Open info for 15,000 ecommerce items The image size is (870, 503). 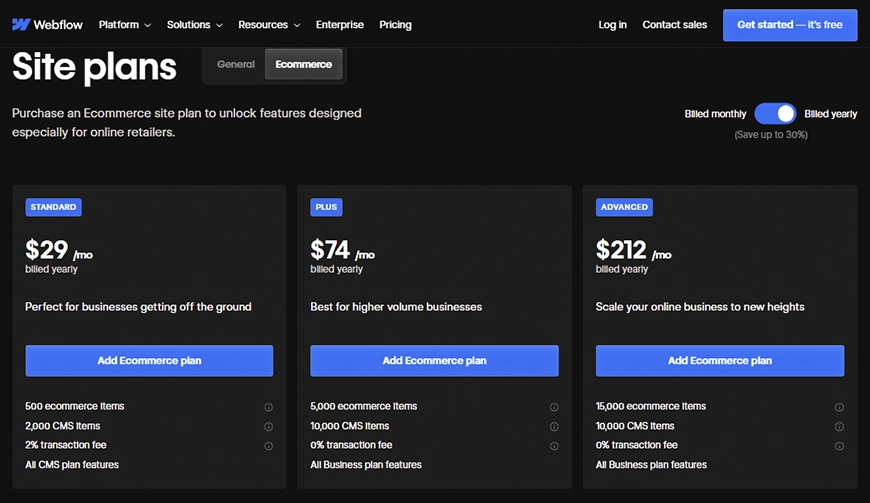click(839, 407)
